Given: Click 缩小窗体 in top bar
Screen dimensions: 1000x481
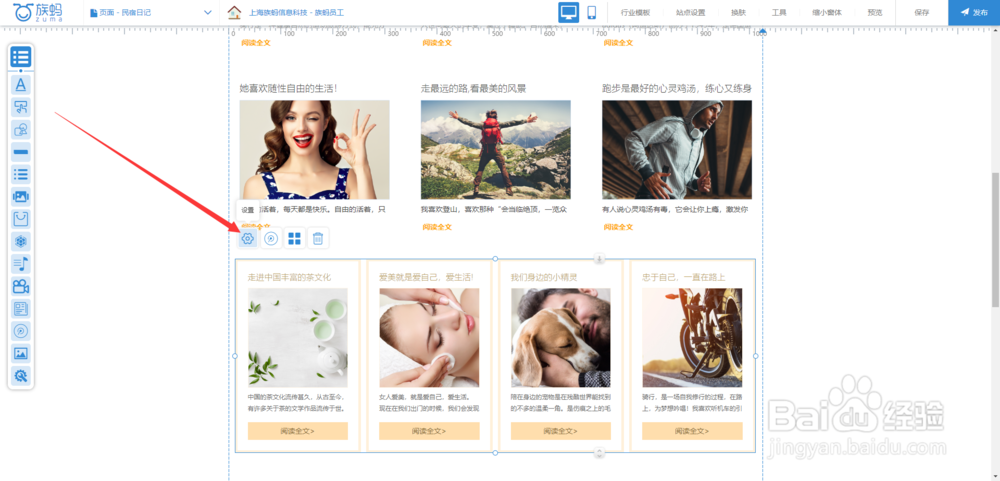Looking at the screenshot, I should [827, 12].
